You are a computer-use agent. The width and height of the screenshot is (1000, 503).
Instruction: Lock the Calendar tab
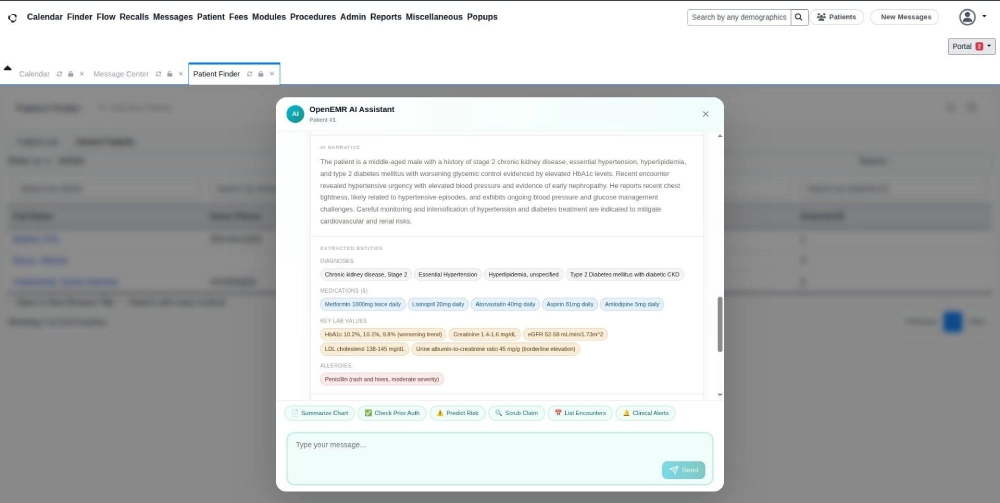tap(71, 74)
